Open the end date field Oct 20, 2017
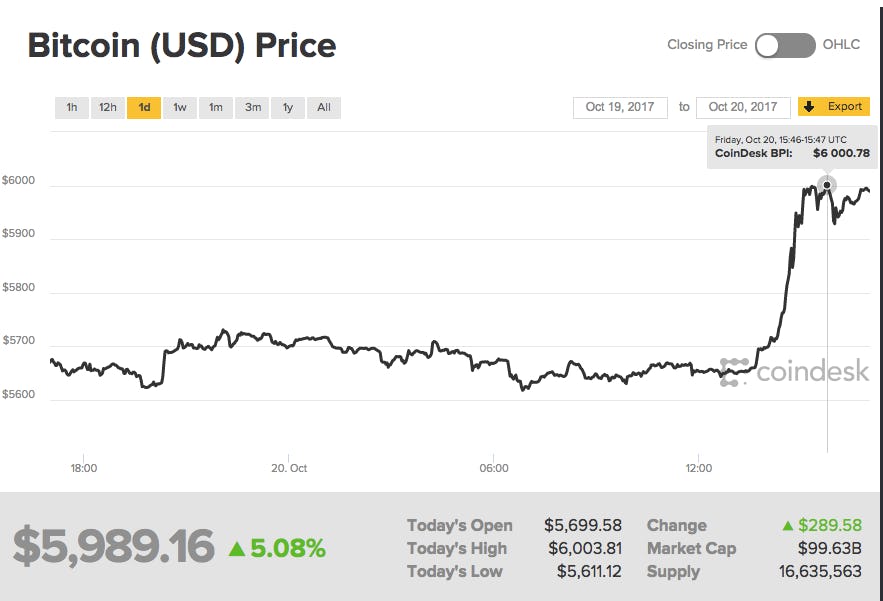The width and height of the screenshot is (883, 601). (743, 107)
